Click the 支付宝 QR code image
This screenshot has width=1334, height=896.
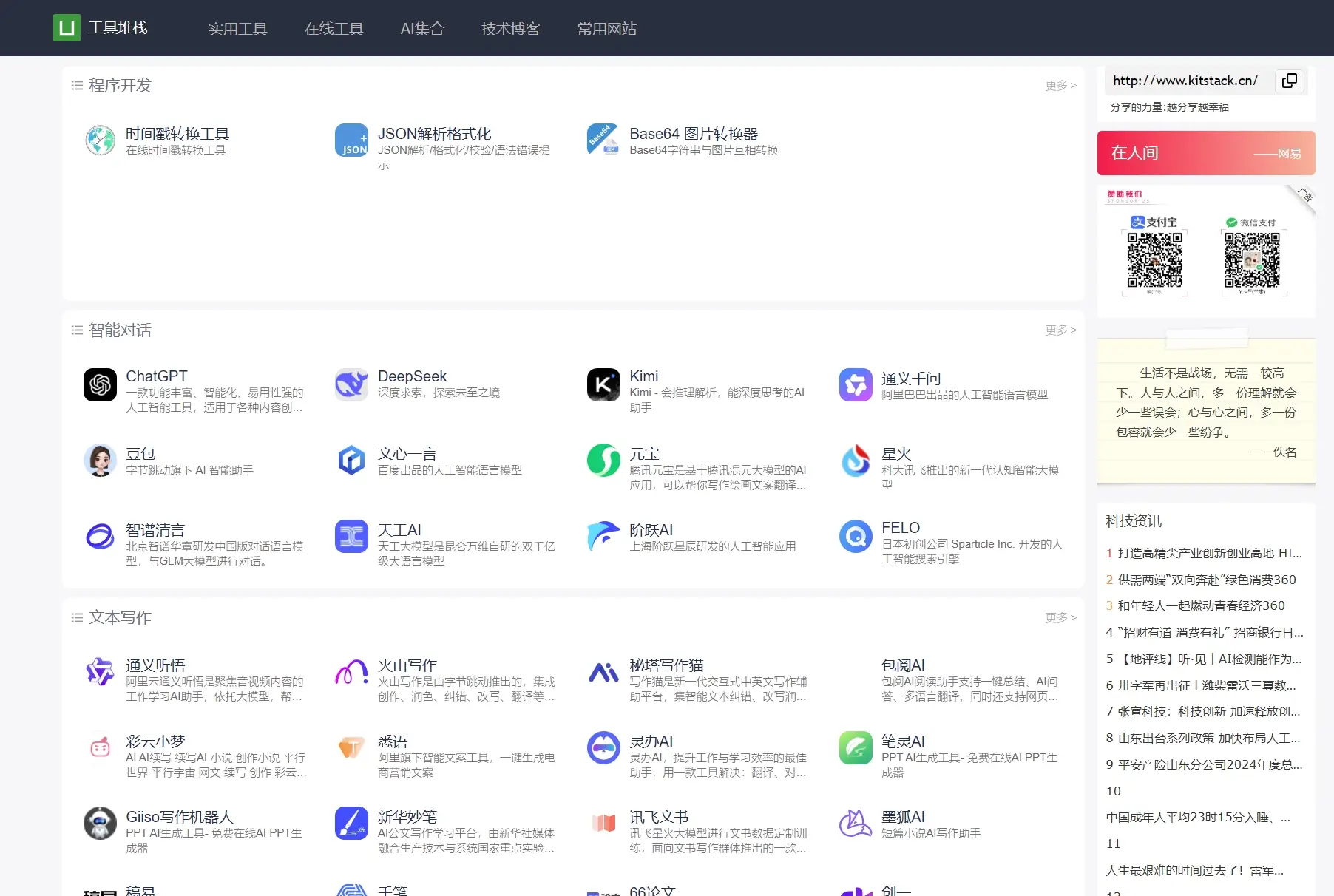(x=1154, y=260)
